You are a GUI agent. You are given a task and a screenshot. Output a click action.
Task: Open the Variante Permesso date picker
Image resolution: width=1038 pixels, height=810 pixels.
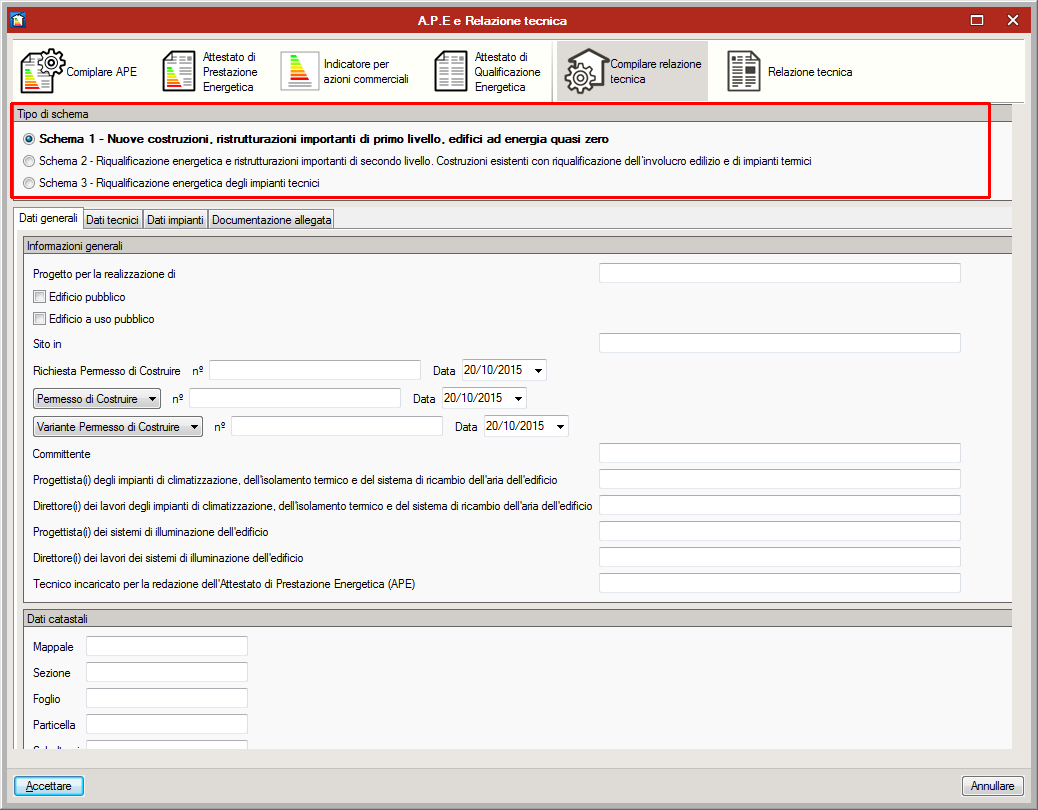pyautogui.click(x=560, y=427)
